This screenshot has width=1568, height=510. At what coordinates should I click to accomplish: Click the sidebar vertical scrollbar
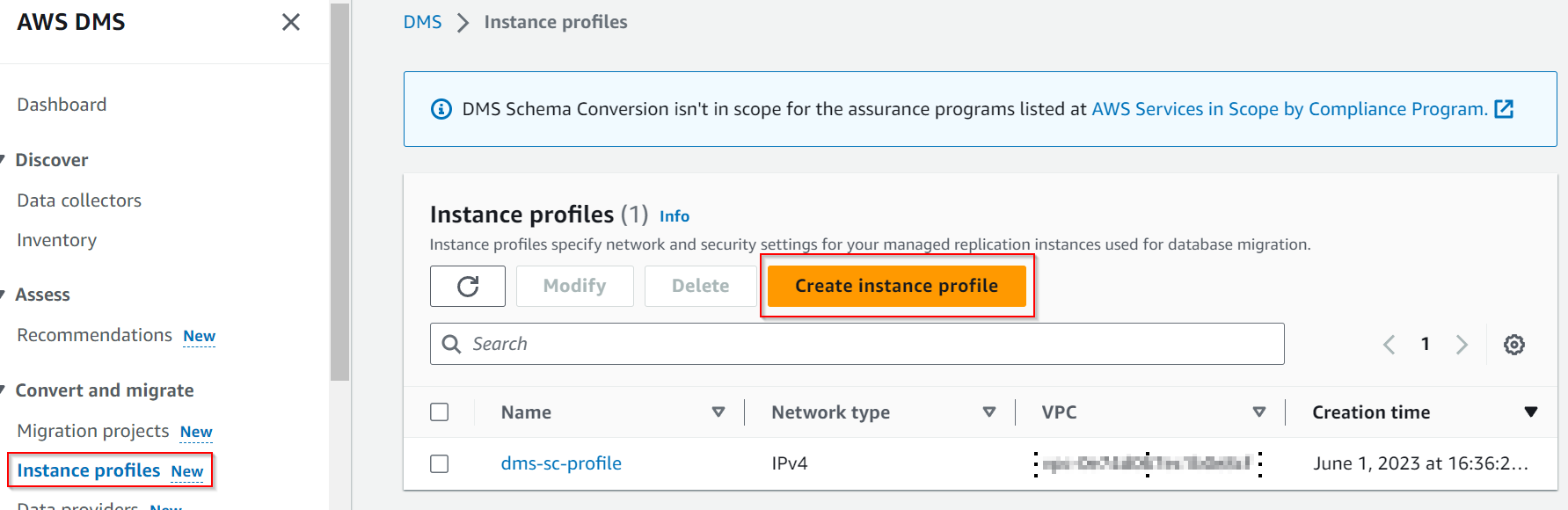339,193
